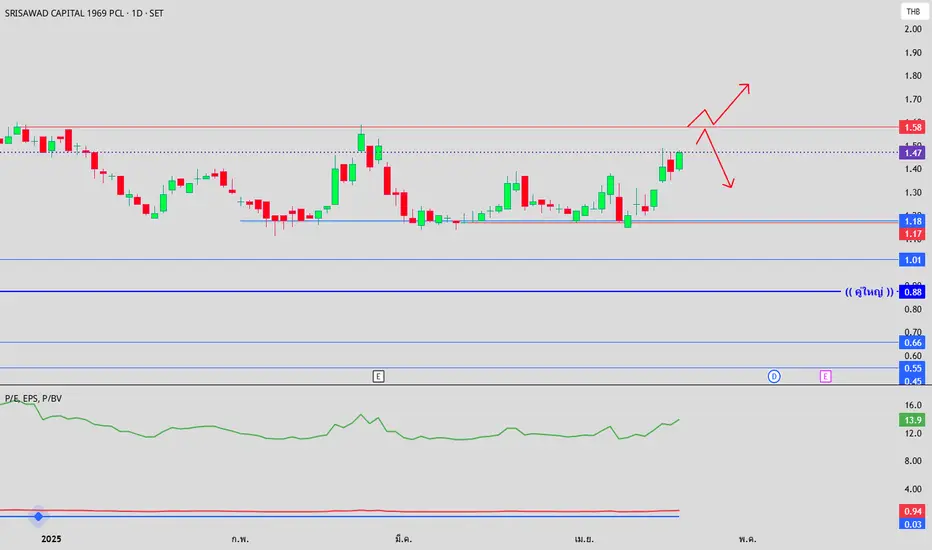
Task: Click the 1.70 price scale value
Action: [x=913, y=99]
